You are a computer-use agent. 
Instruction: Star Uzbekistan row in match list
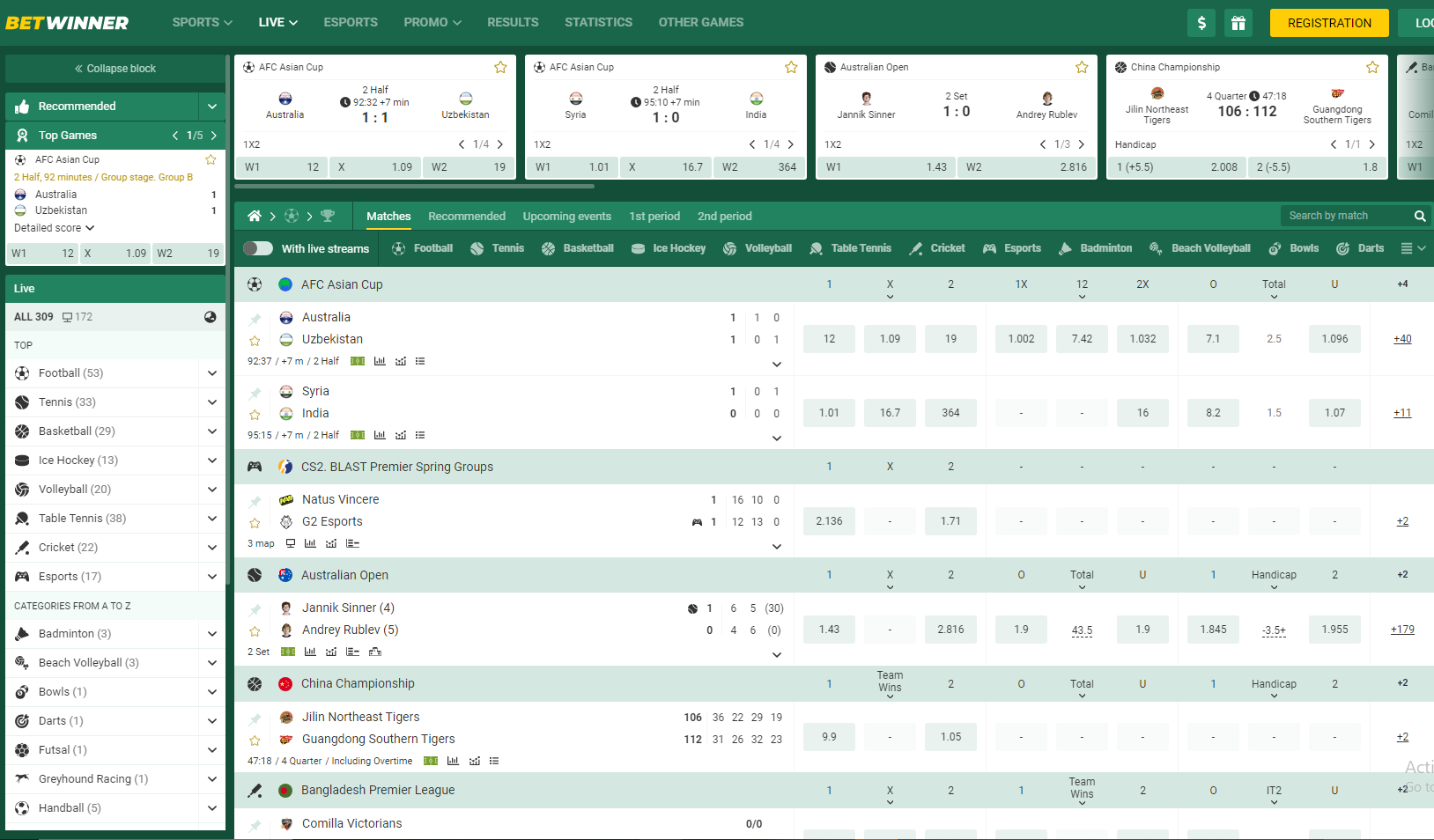click(255, 341)
